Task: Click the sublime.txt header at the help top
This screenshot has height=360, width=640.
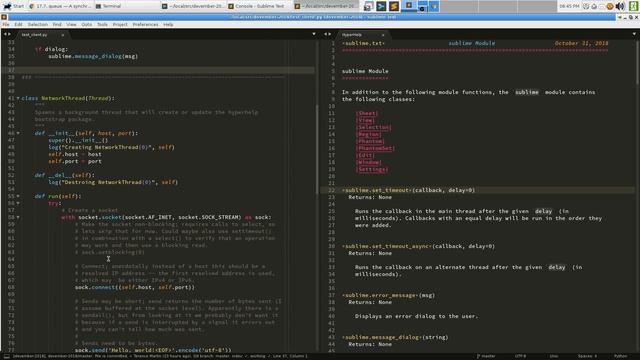Action: (x=363, y=43)
